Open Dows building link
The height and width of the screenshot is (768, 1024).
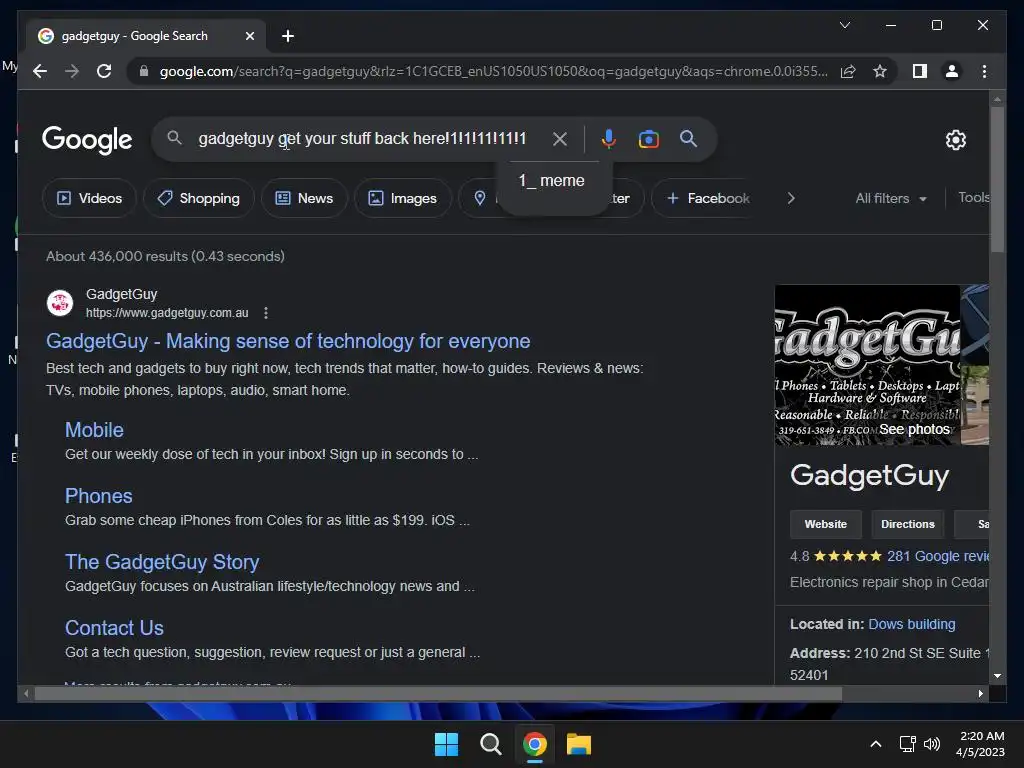(912, 624)
